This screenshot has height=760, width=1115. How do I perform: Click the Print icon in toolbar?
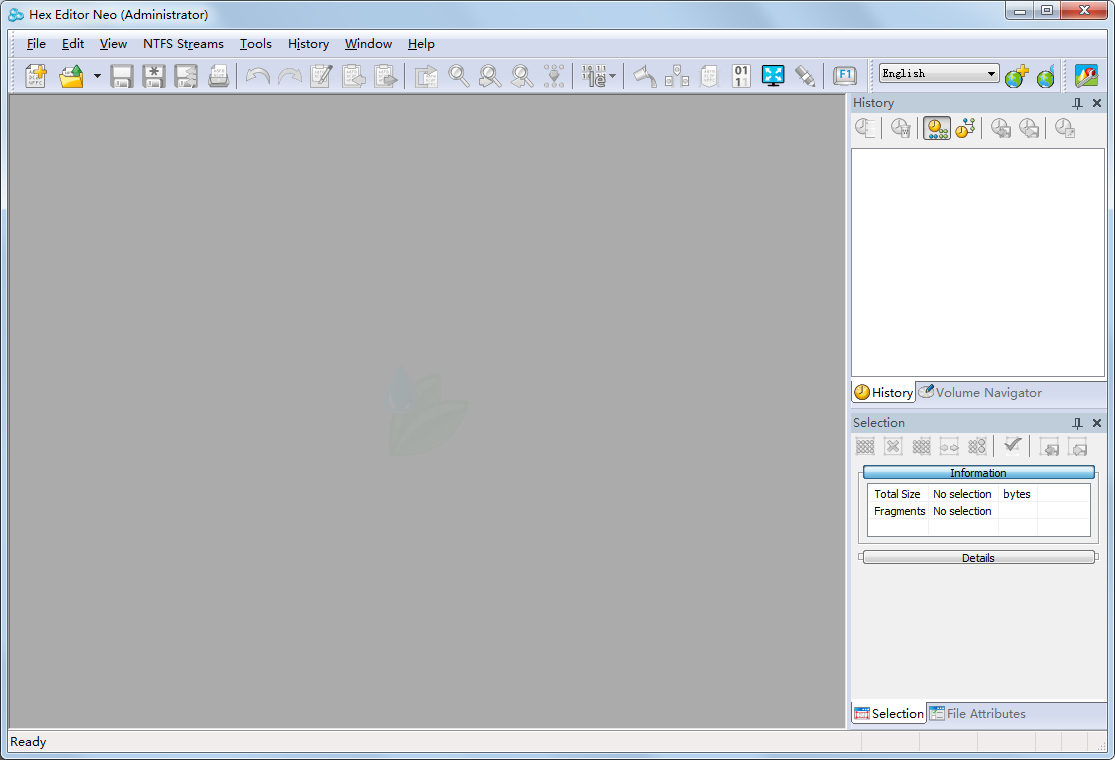point(218,75)
